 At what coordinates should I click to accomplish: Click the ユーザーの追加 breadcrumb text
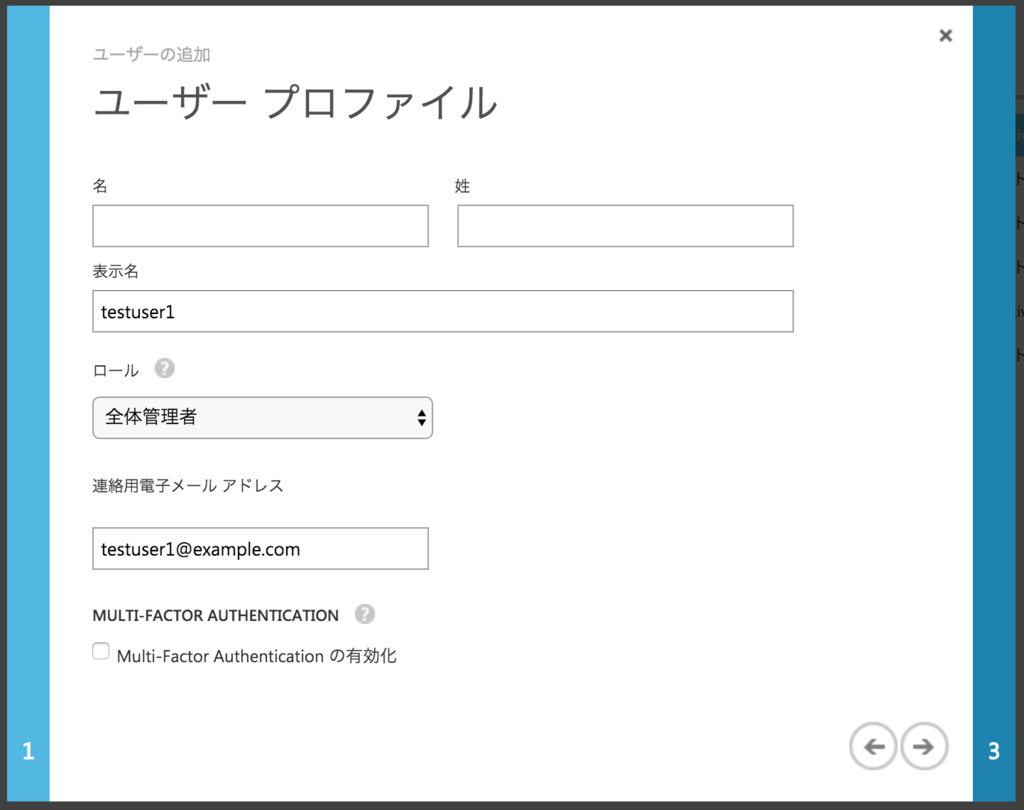coord(152,55)
